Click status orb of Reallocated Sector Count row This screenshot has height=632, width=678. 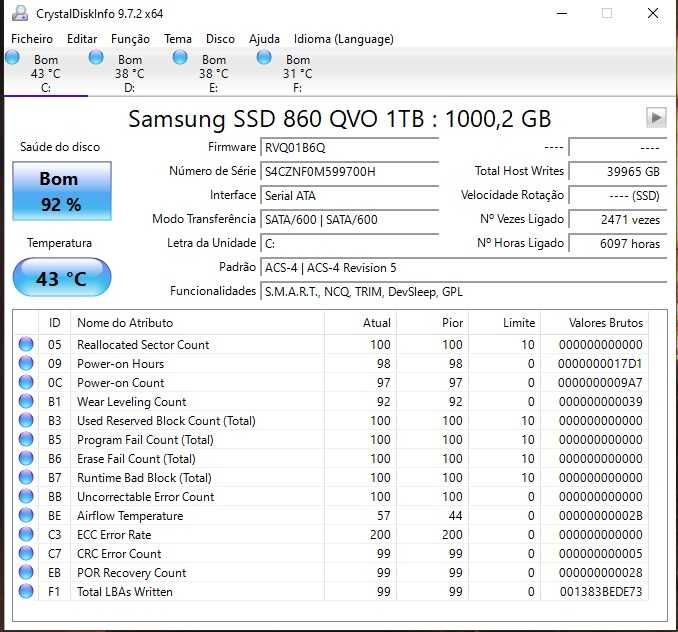pyautogui.click(x=26, y=344)
